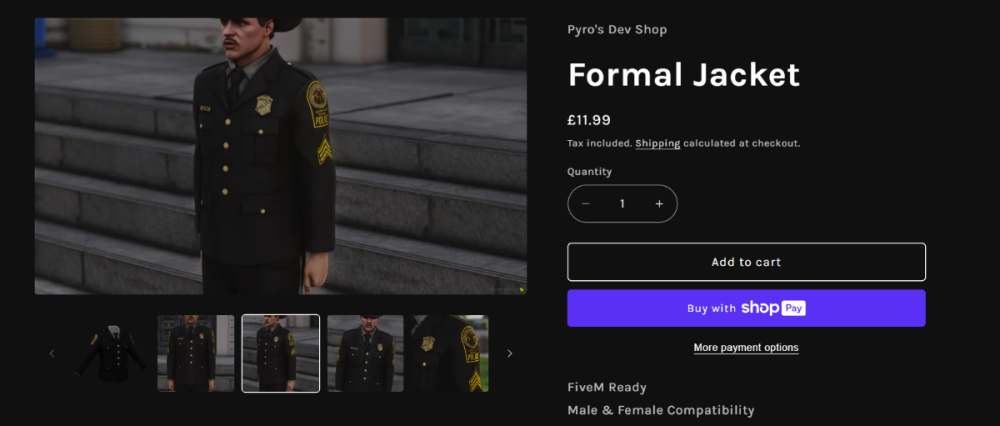Select the highlighted third thumbnail image
Image resolution: width=1000 pixels, height=426 pixels.
point(281,353)
